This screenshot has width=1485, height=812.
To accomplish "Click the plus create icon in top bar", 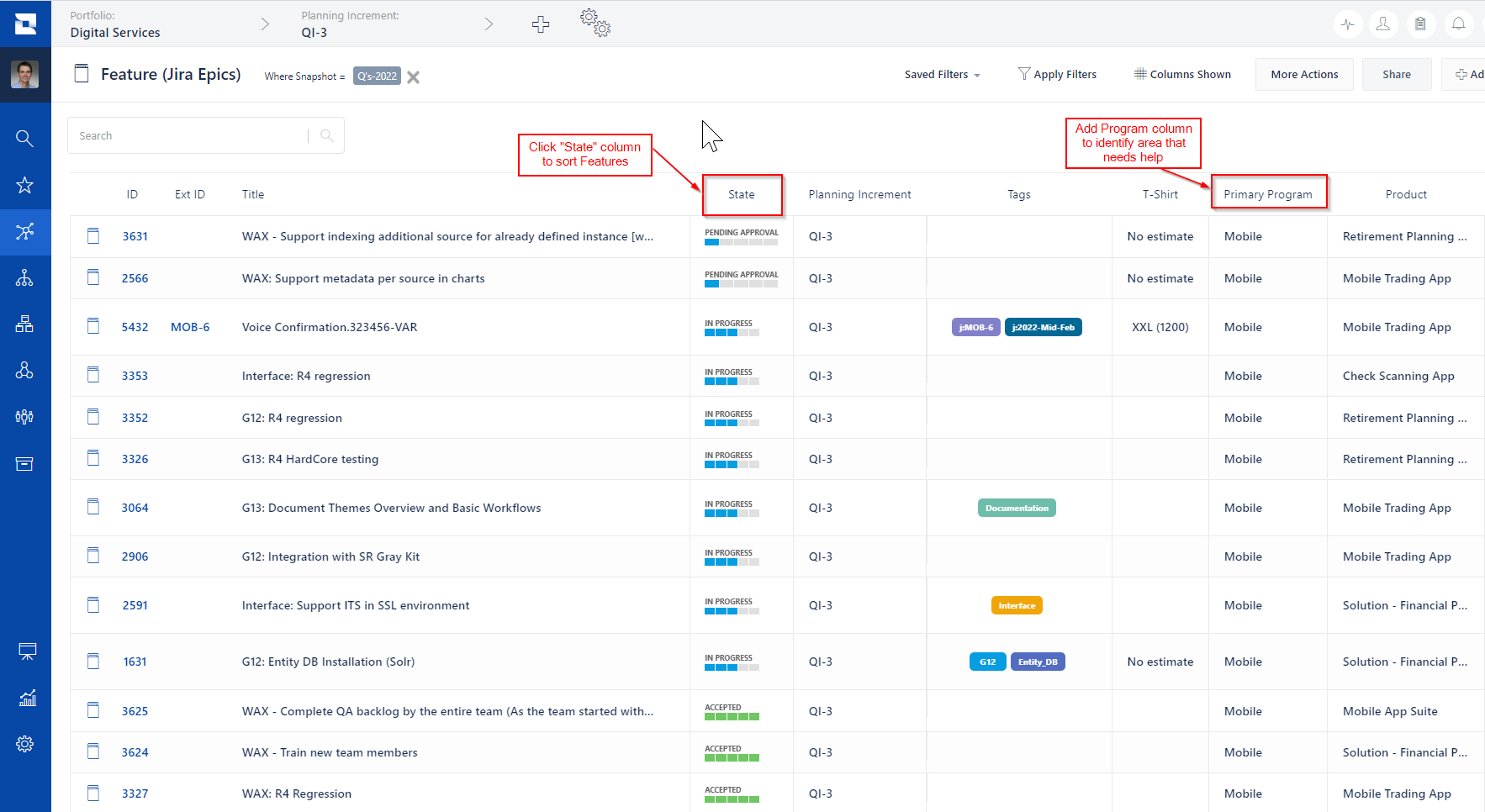I will click(x=541, y=24).
